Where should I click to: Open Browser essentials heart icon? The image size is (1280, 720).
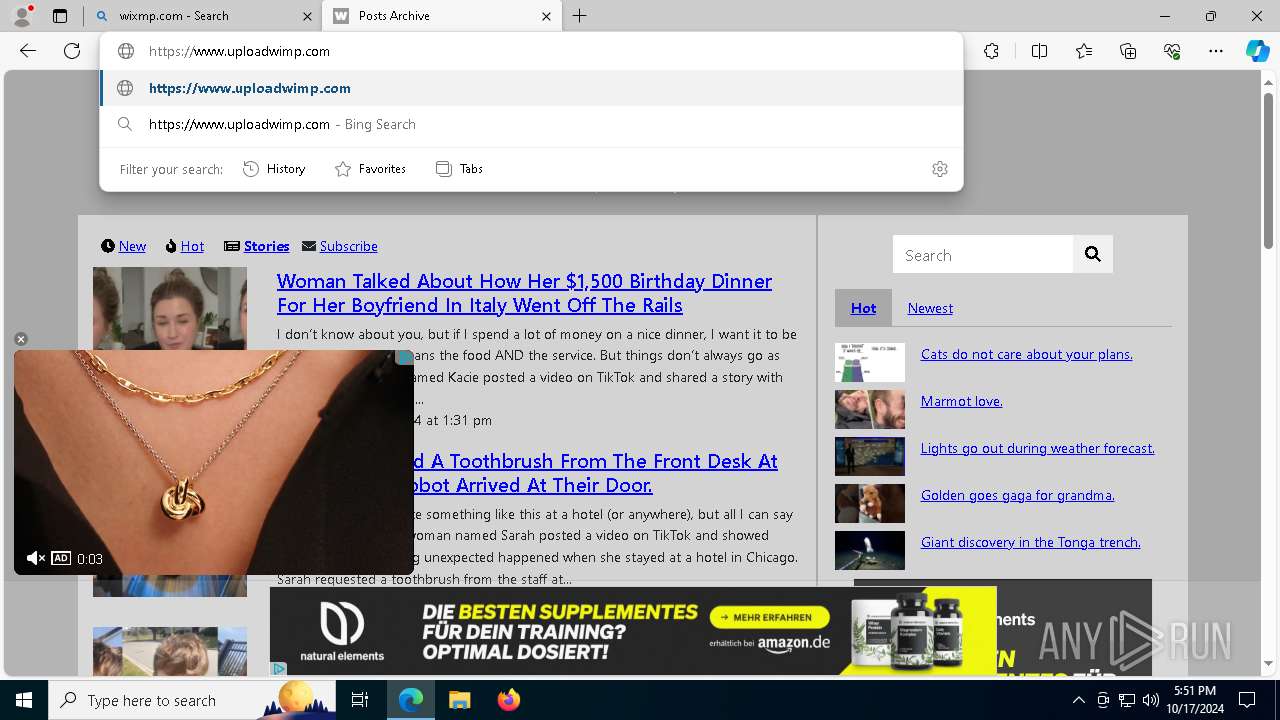tap(1172, 51)
